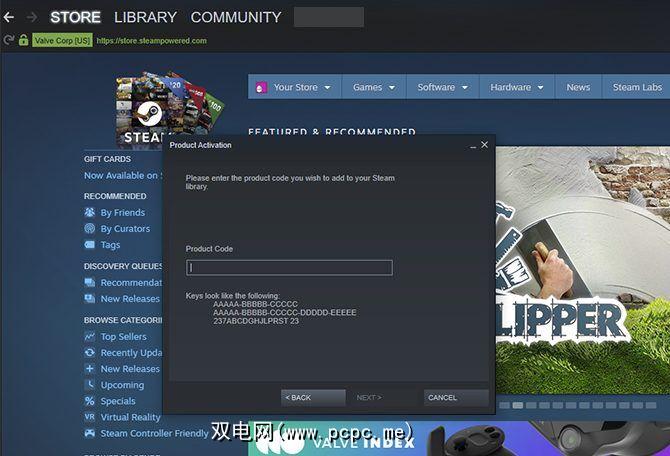Open the Valve Index banner
This screenshot has width=670, height=456.
(x=459, y=438)
